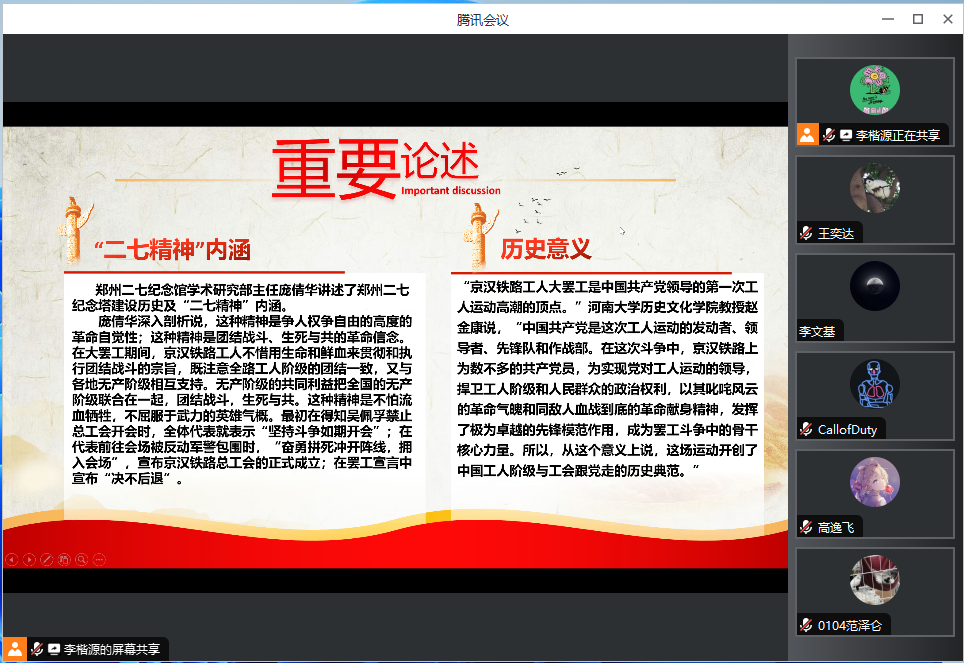Screen dimensions: 964x663
Task: Select the pen annotation tool on the slide
Action: [x=46, y=560]
